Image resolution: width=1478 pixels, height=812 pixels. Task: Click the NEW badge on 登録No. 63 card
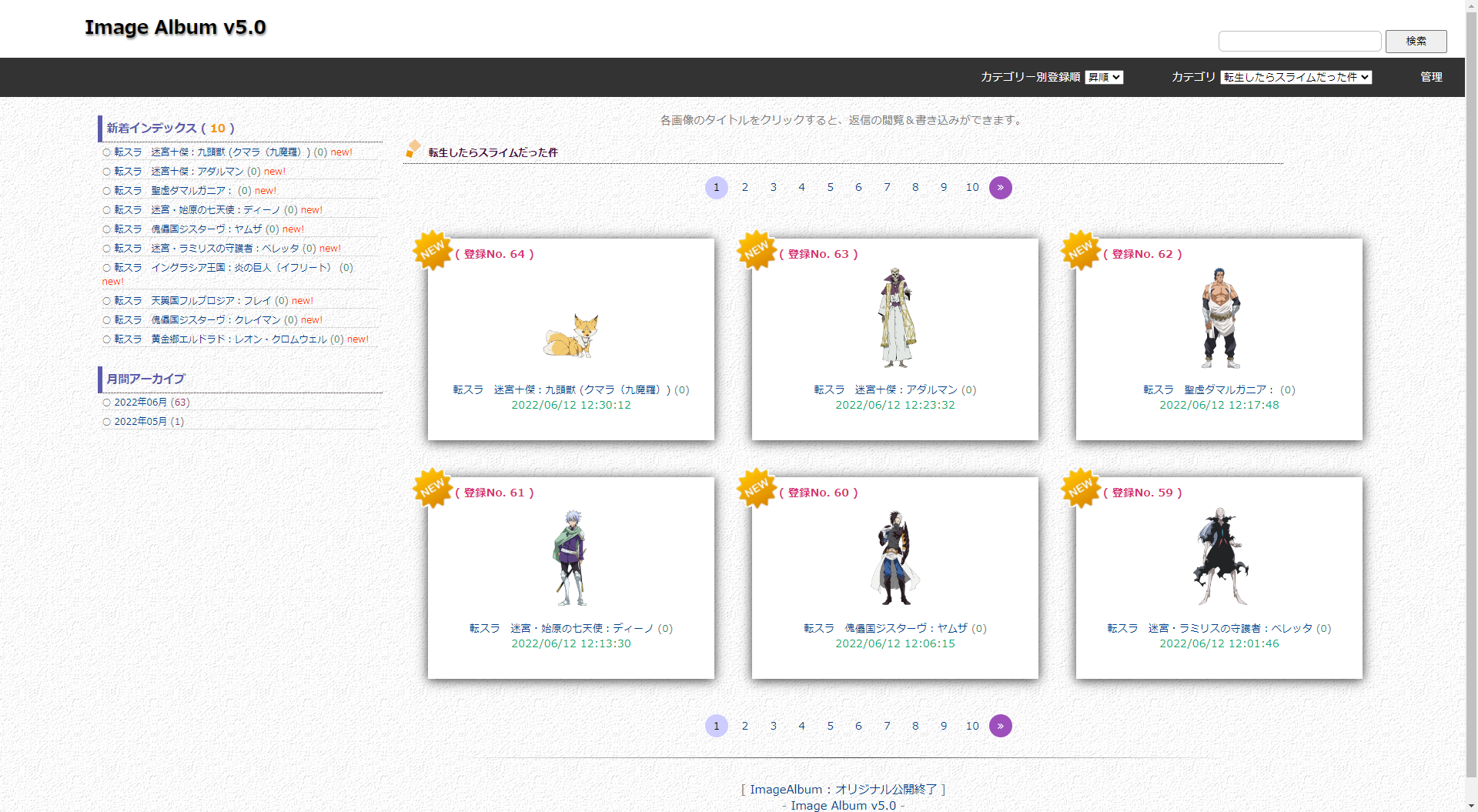coord(757,250)
